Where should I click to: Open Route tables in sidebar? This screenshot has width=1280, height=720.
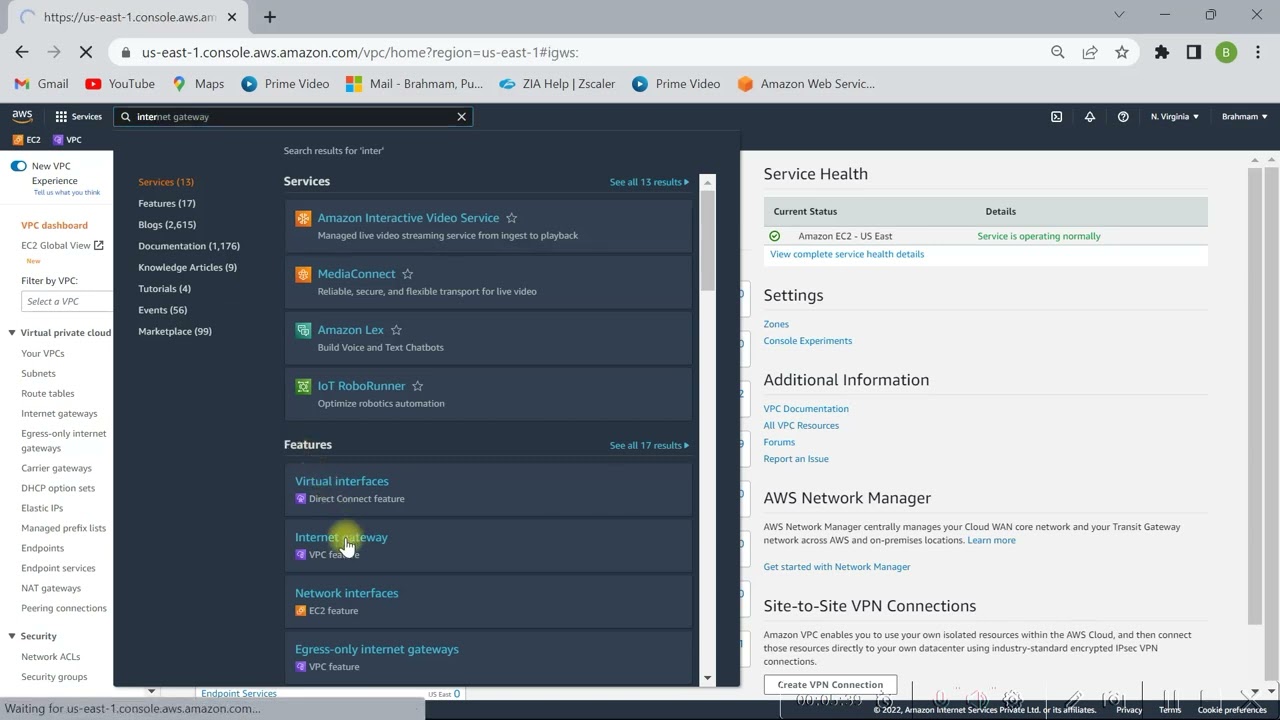[x=48, y=393]
